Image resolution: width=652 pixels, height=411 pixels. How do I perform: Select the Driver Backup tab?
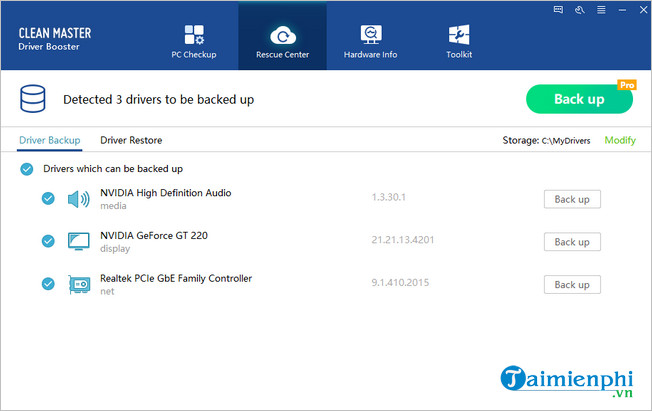(x=49, y=140)
